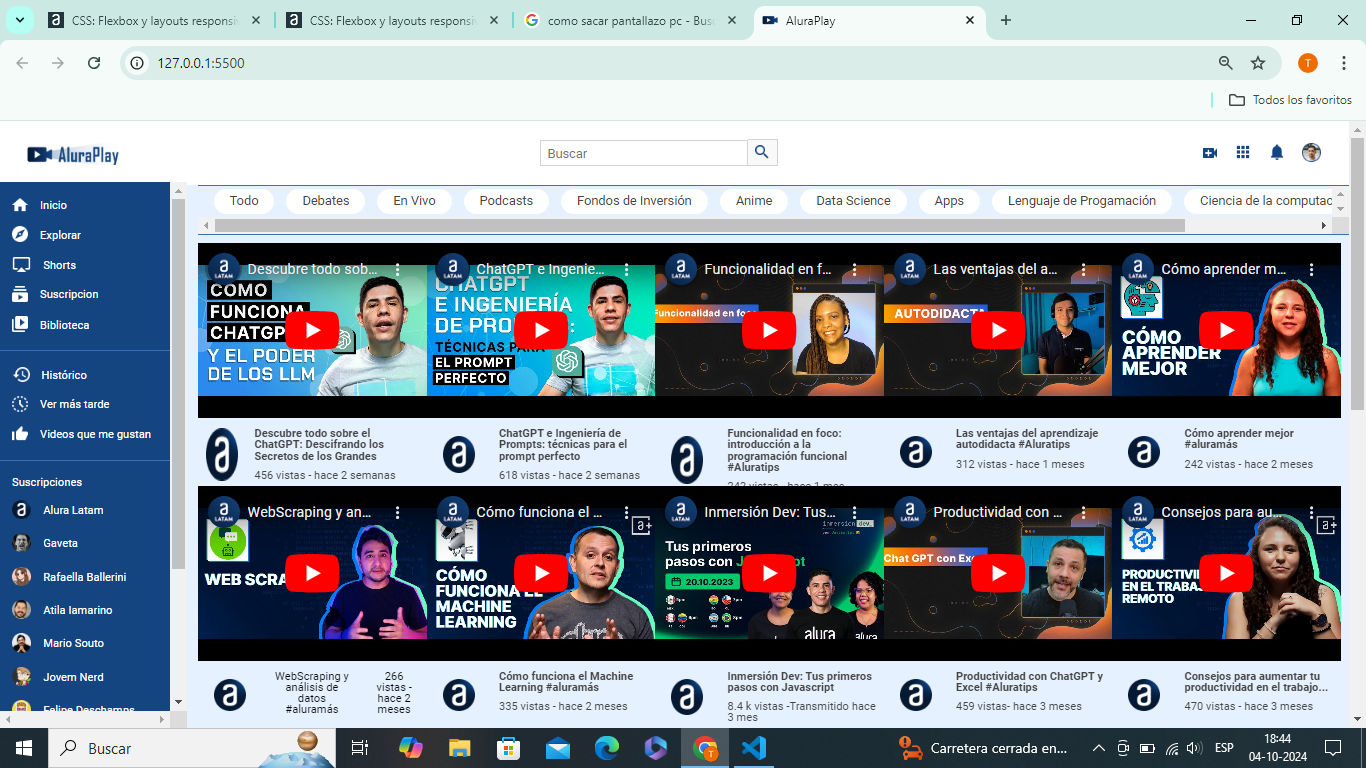1366x768 pixels.
Task: Open three-dot menu on 'Las ventajas' video
Action: point(1082,270)
